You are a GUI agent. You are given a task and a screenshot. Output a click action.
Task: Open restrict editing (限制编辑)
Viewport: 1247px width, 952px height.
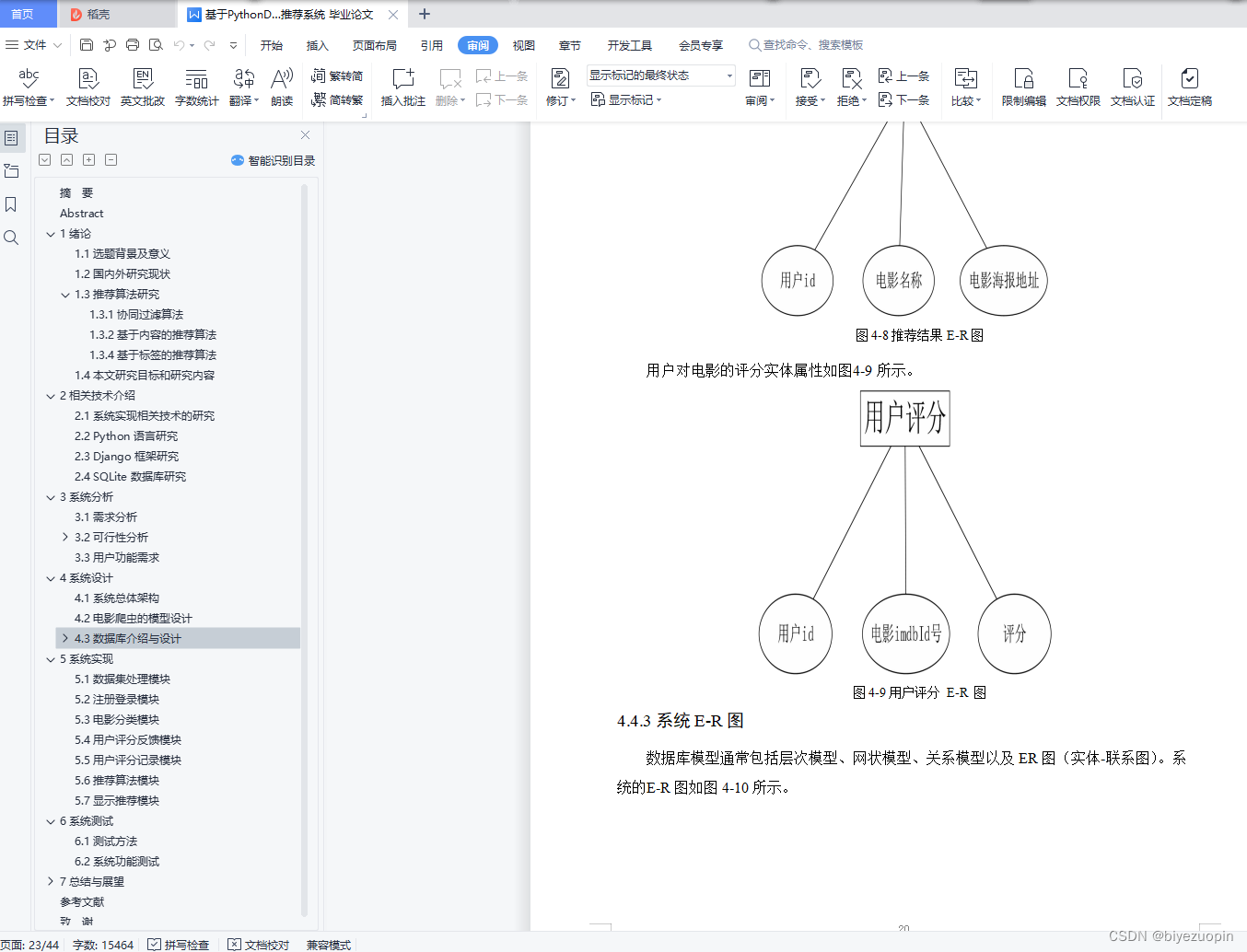coord(1023,87)
